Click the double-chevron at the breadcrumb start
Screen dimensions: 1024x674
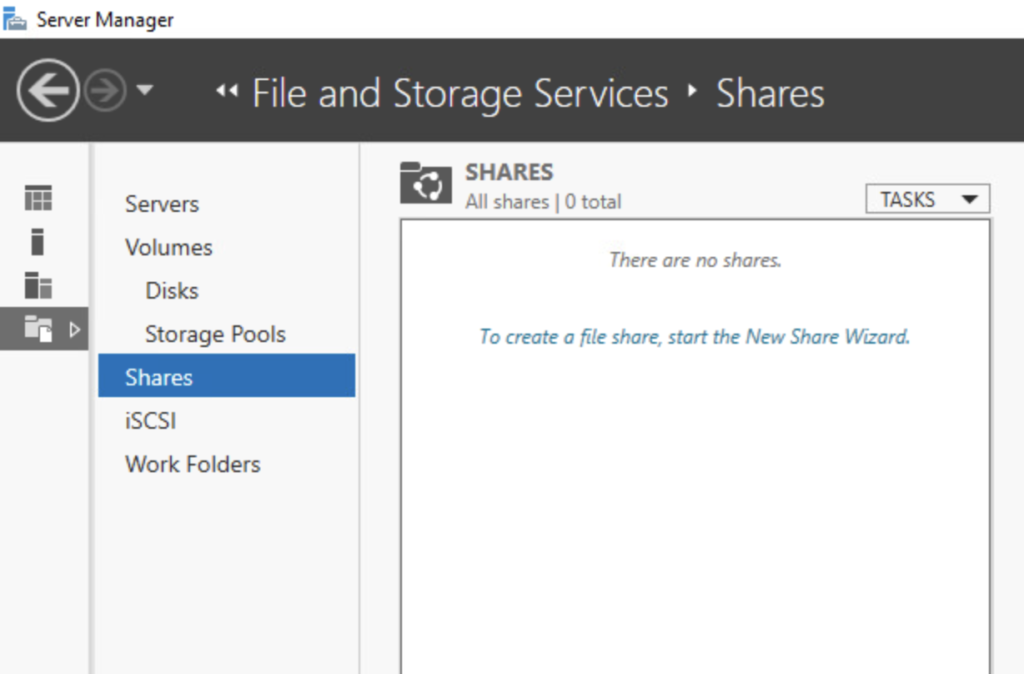227,92
